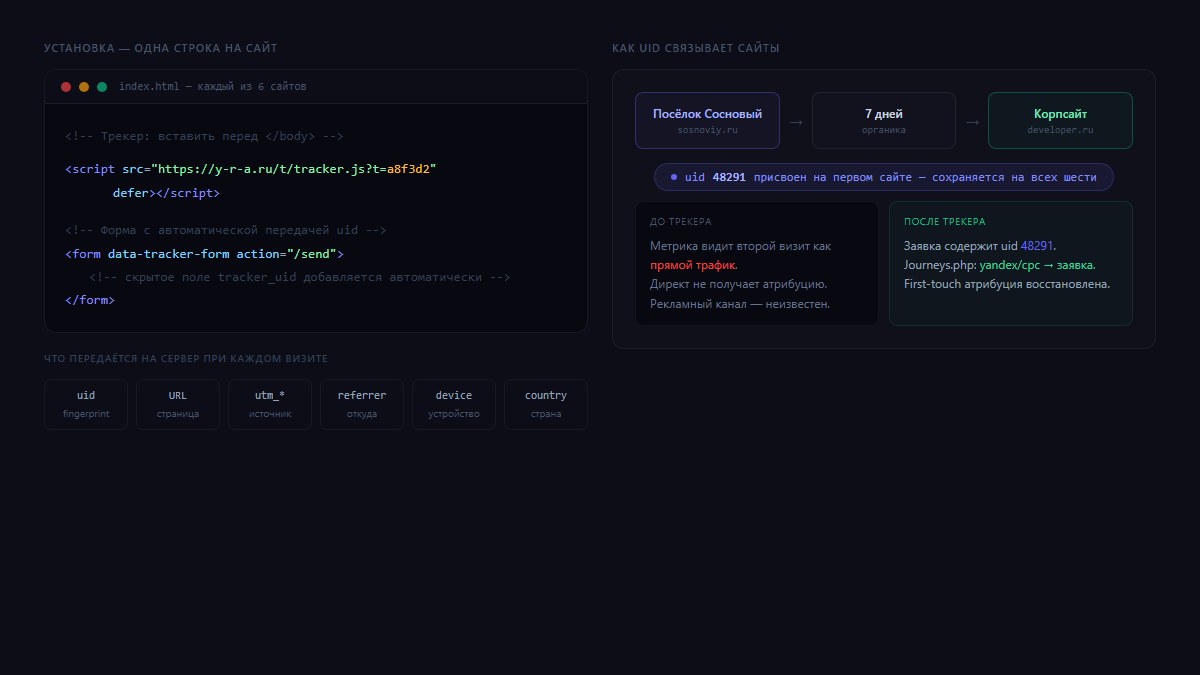Click the uid 48291 status pill

pyautogui.click(x=884, y=177)
